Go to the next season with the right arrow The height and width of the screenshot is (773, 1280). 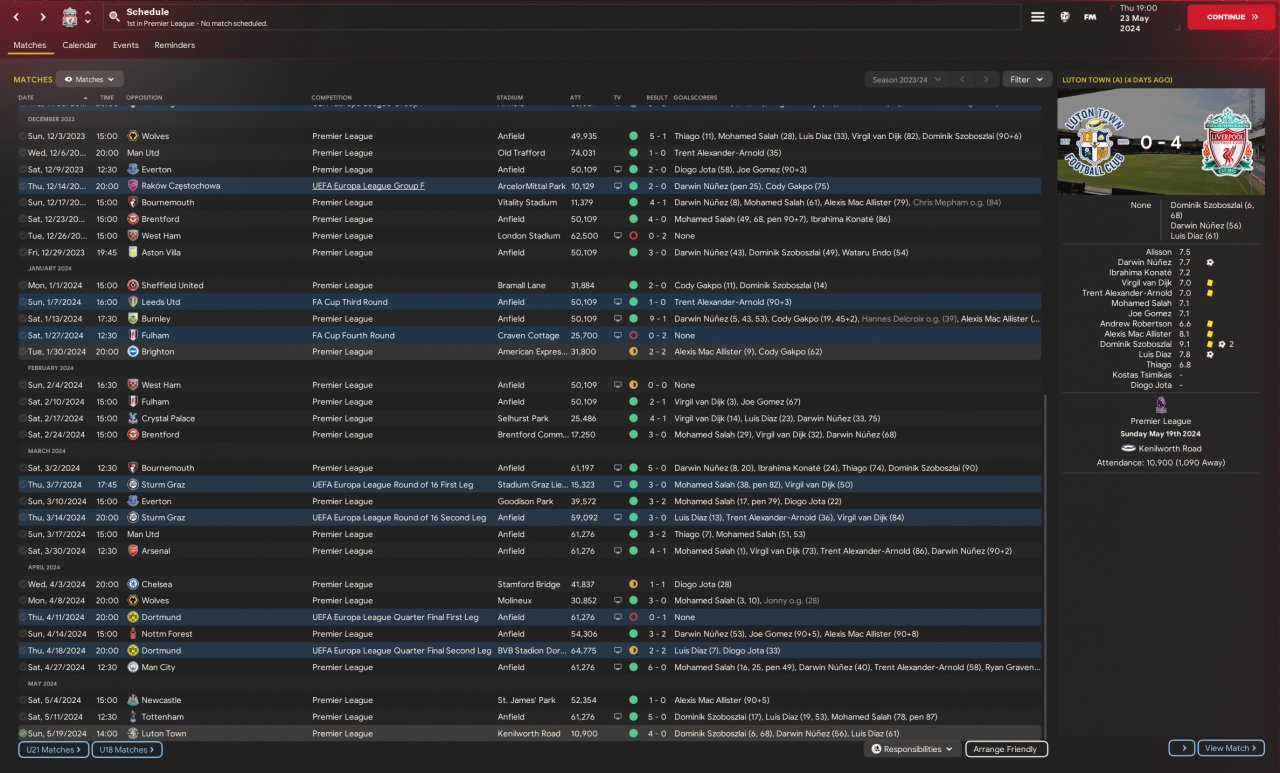(986, 79)
